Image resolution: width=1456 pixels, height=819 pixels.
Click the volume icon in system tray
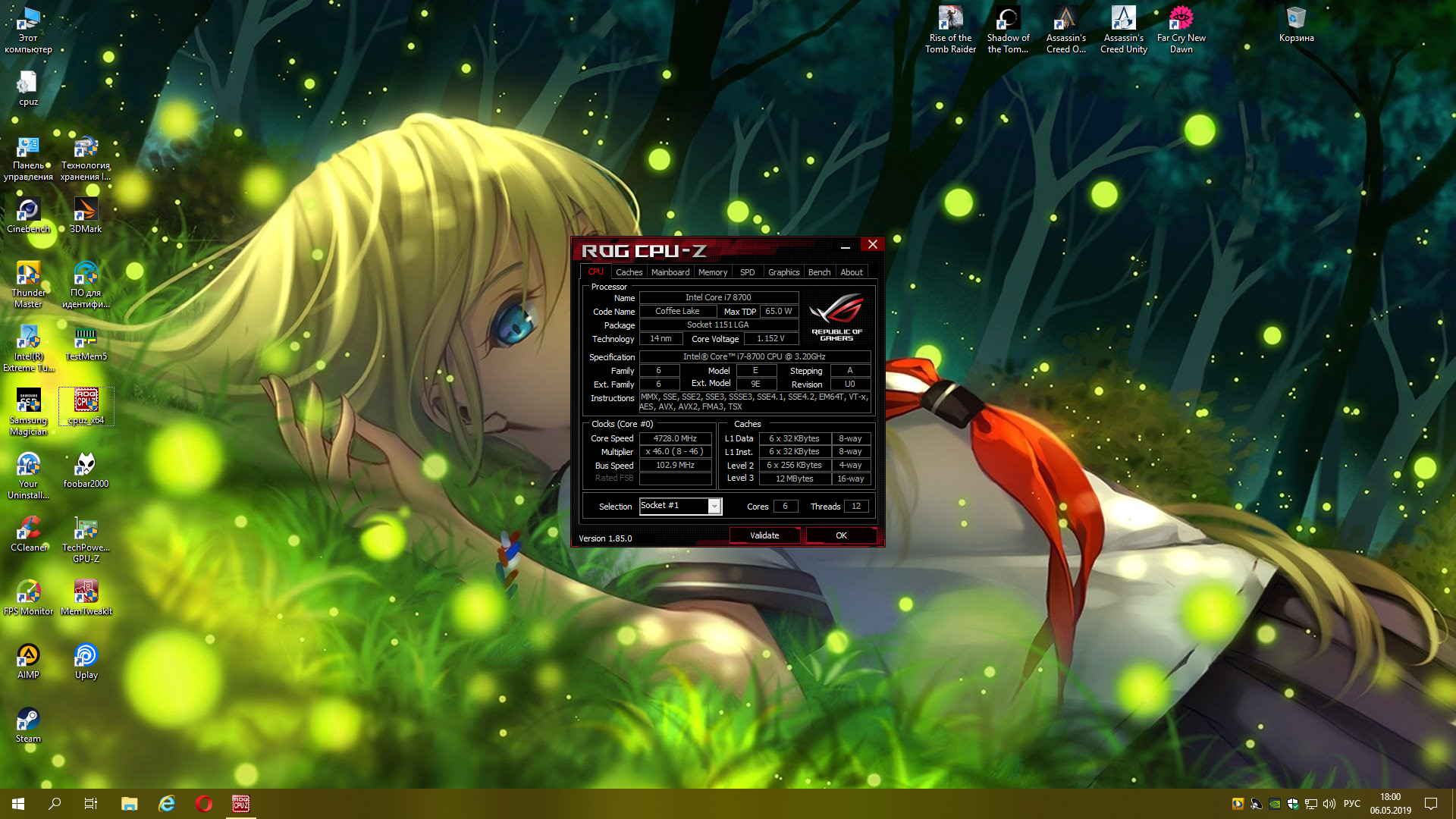coord(1329,804)
